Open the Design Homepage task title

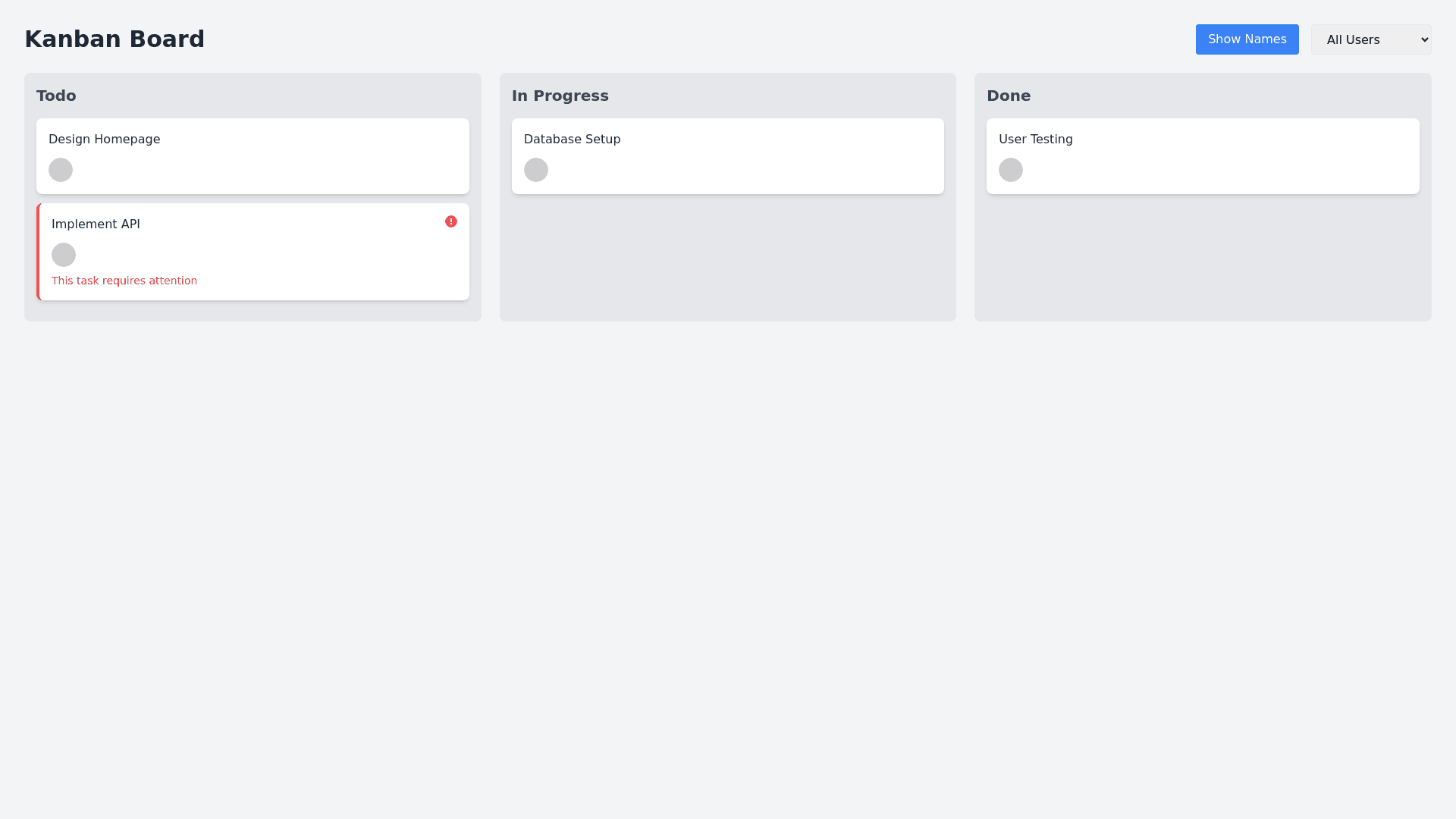104,140
